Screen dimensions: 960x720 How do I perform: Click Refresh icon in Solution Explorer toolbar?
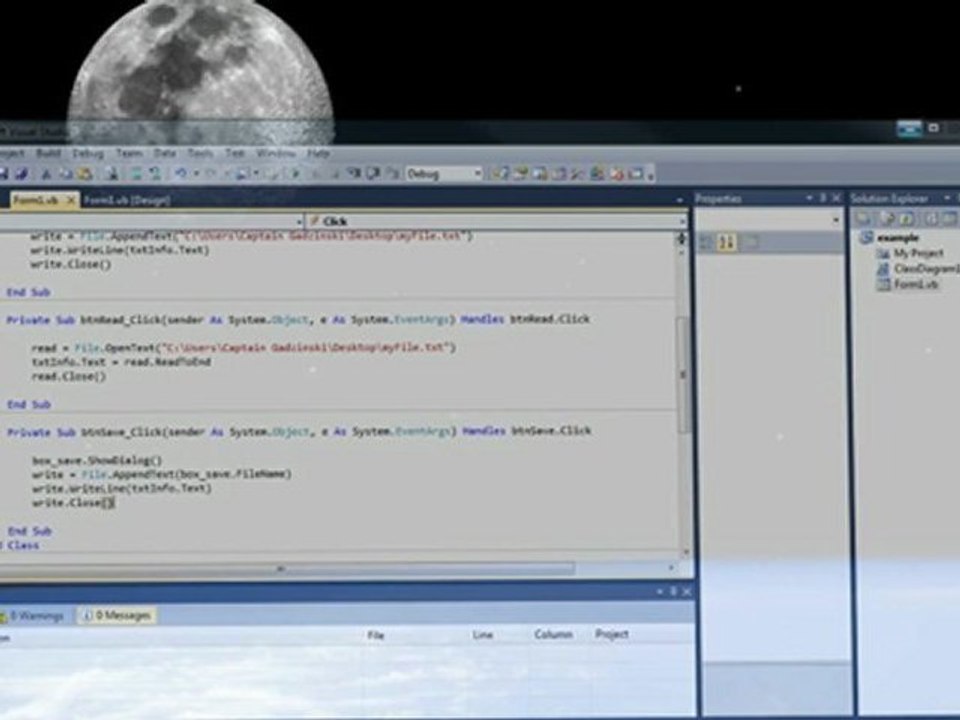pyautogui.click(x=907, y=219)
